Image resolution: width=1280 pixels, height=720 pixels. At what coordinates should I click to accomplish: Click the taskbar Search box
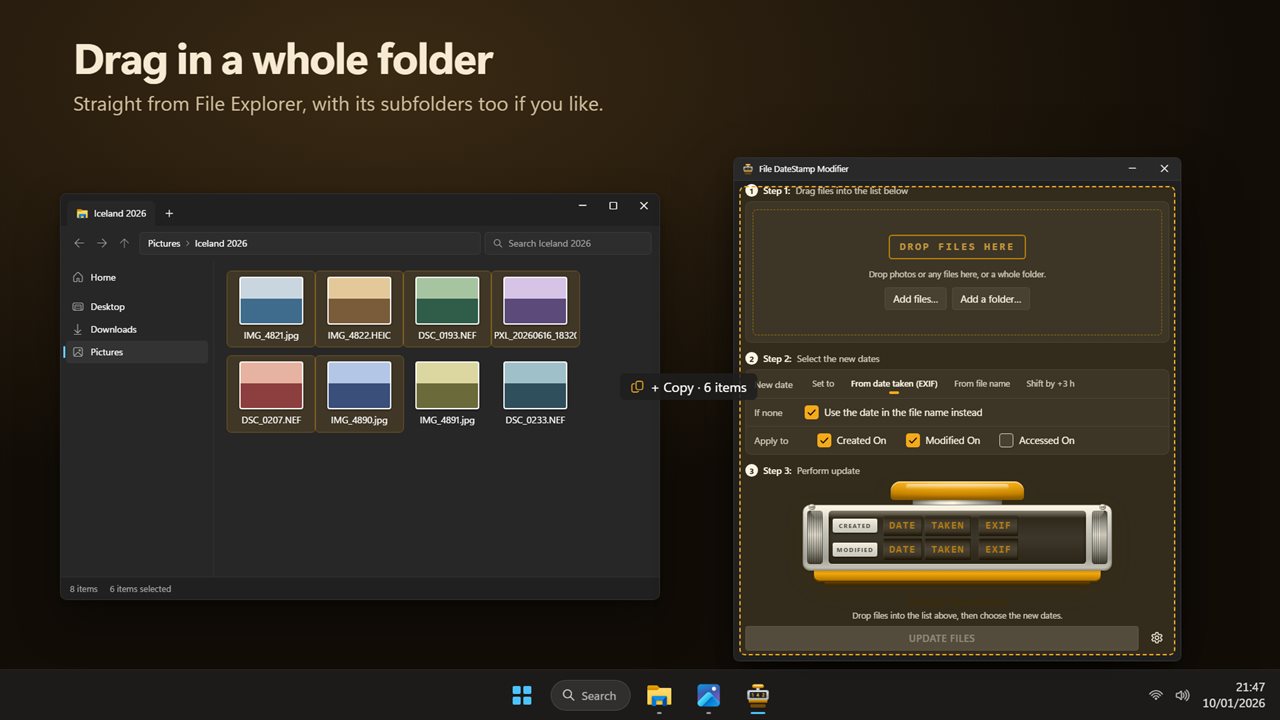[x=590, y=695]
